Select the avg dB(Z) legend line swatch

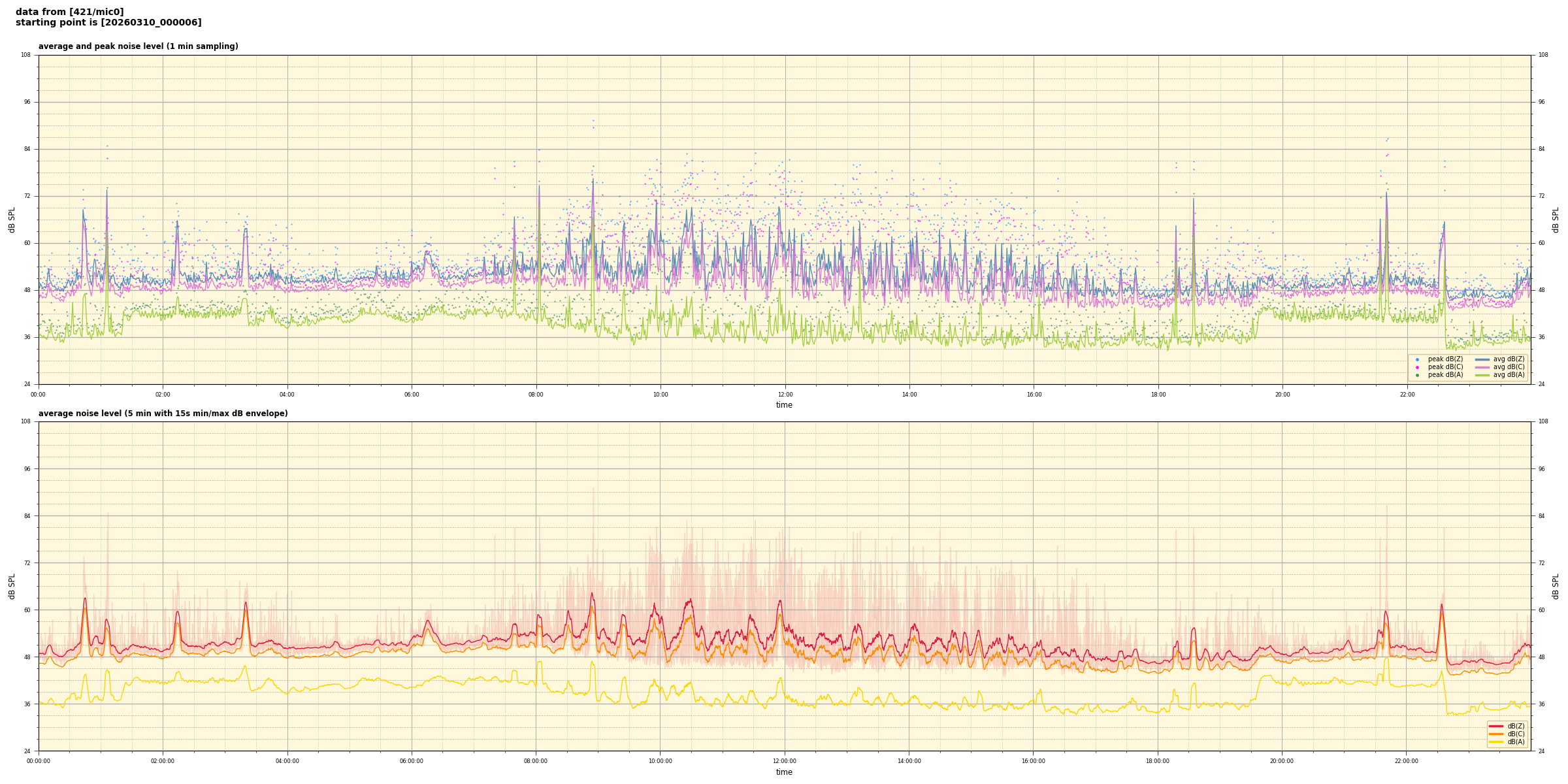[x=1482, y=359]
